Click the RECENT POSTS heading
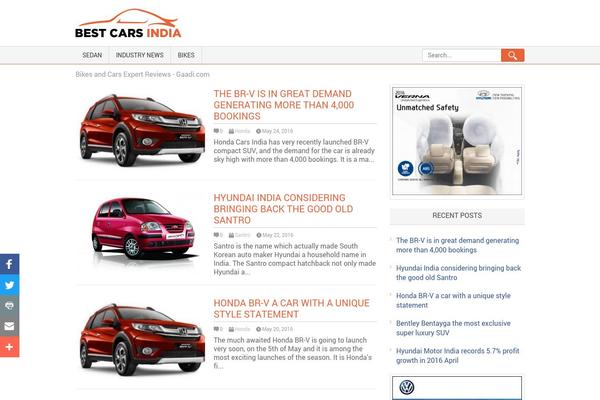600x400 pixels. (457, 216)
